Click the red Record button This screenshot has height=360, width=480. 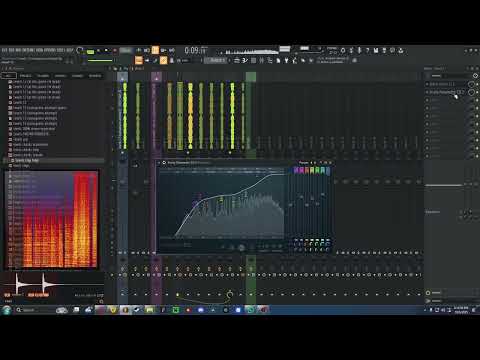pos(115,50)
